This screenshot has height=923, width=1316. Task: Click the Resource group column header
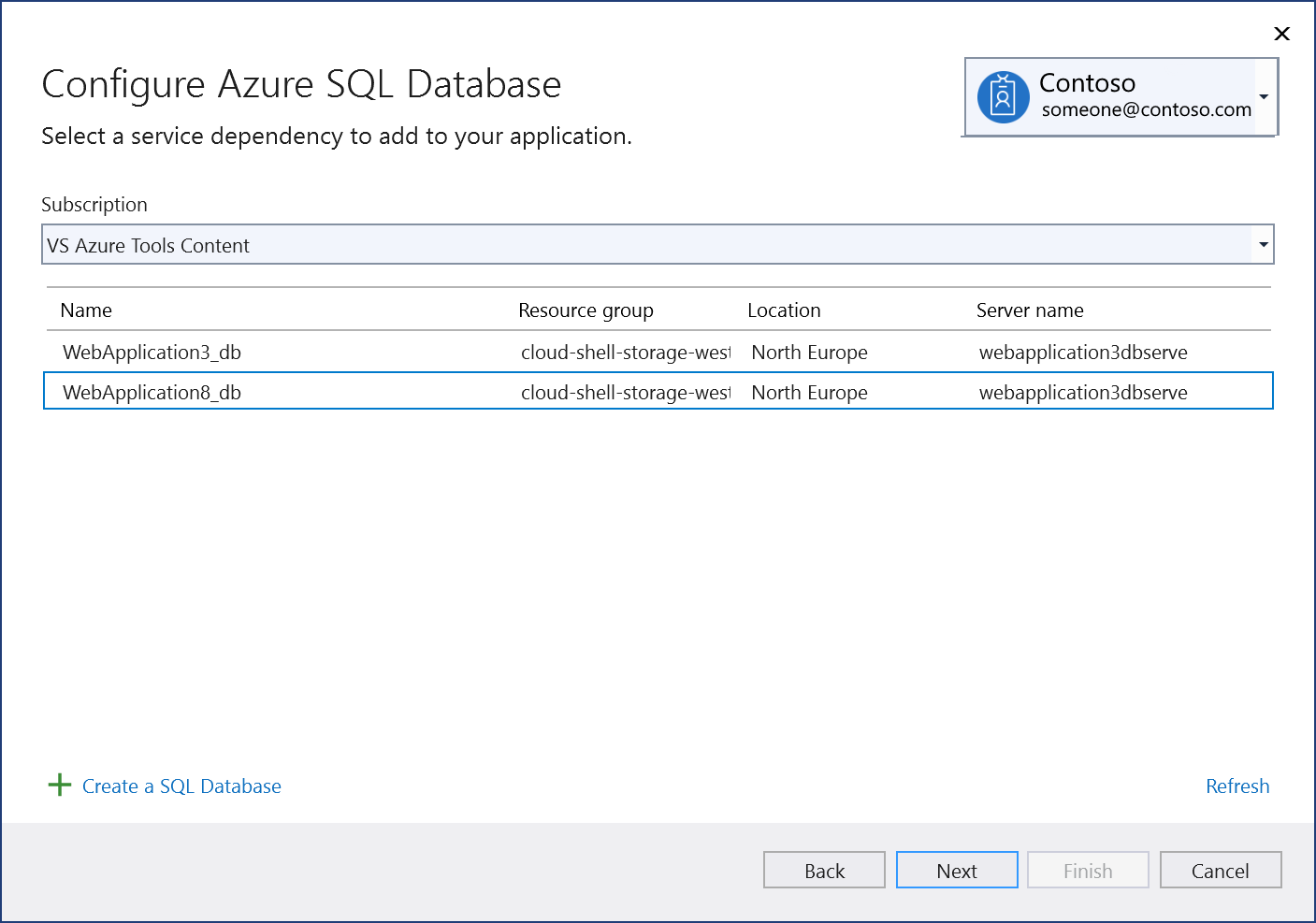[586, 310]
